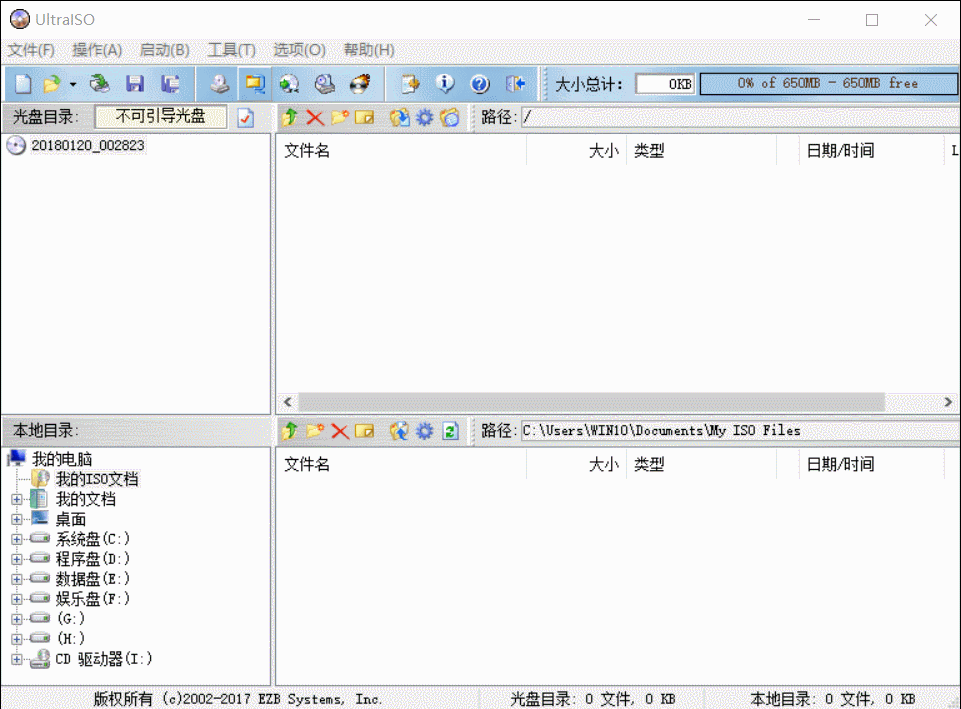Click the Exit door icon
961x709 pixels.
pos(515,84)
